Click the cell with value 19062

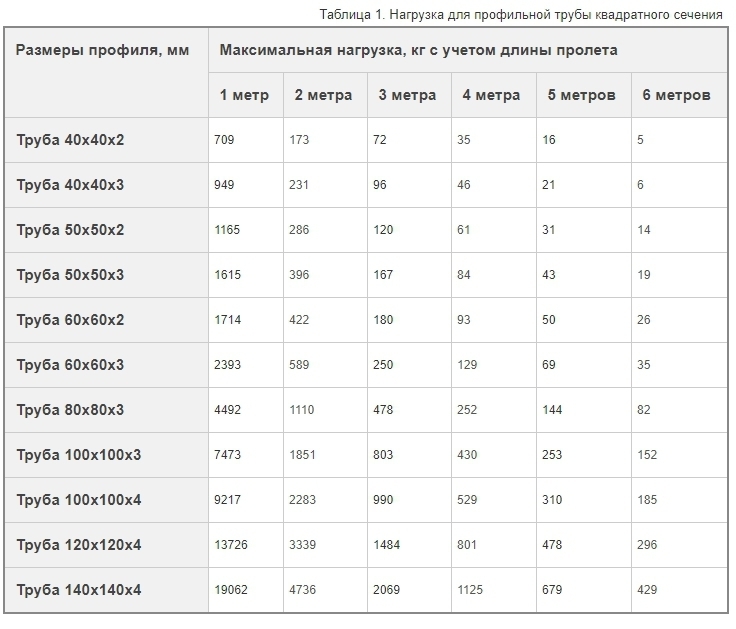230,590
